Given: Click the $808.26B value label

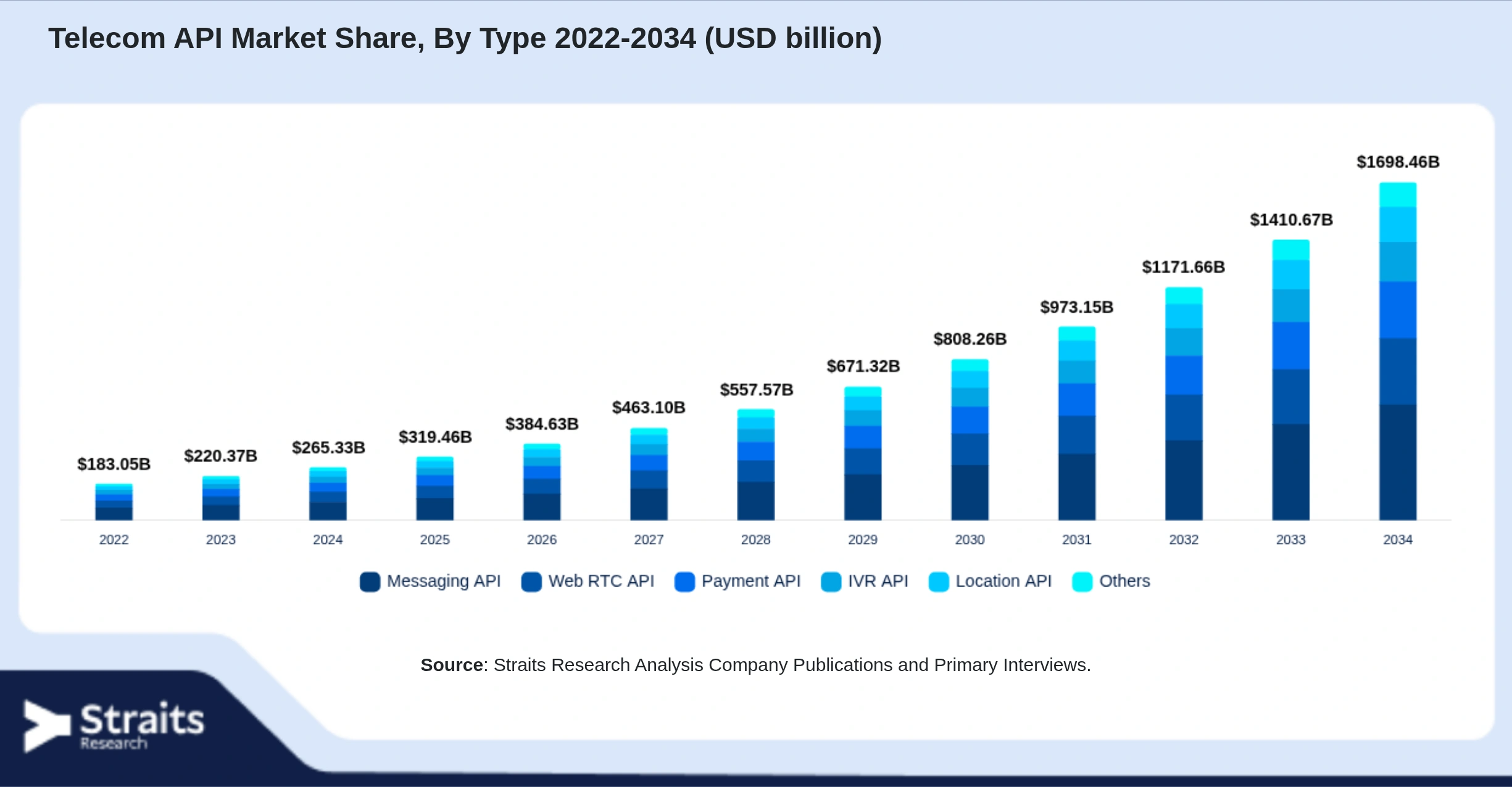Looking at the screenshot, I should coord(970,339).
